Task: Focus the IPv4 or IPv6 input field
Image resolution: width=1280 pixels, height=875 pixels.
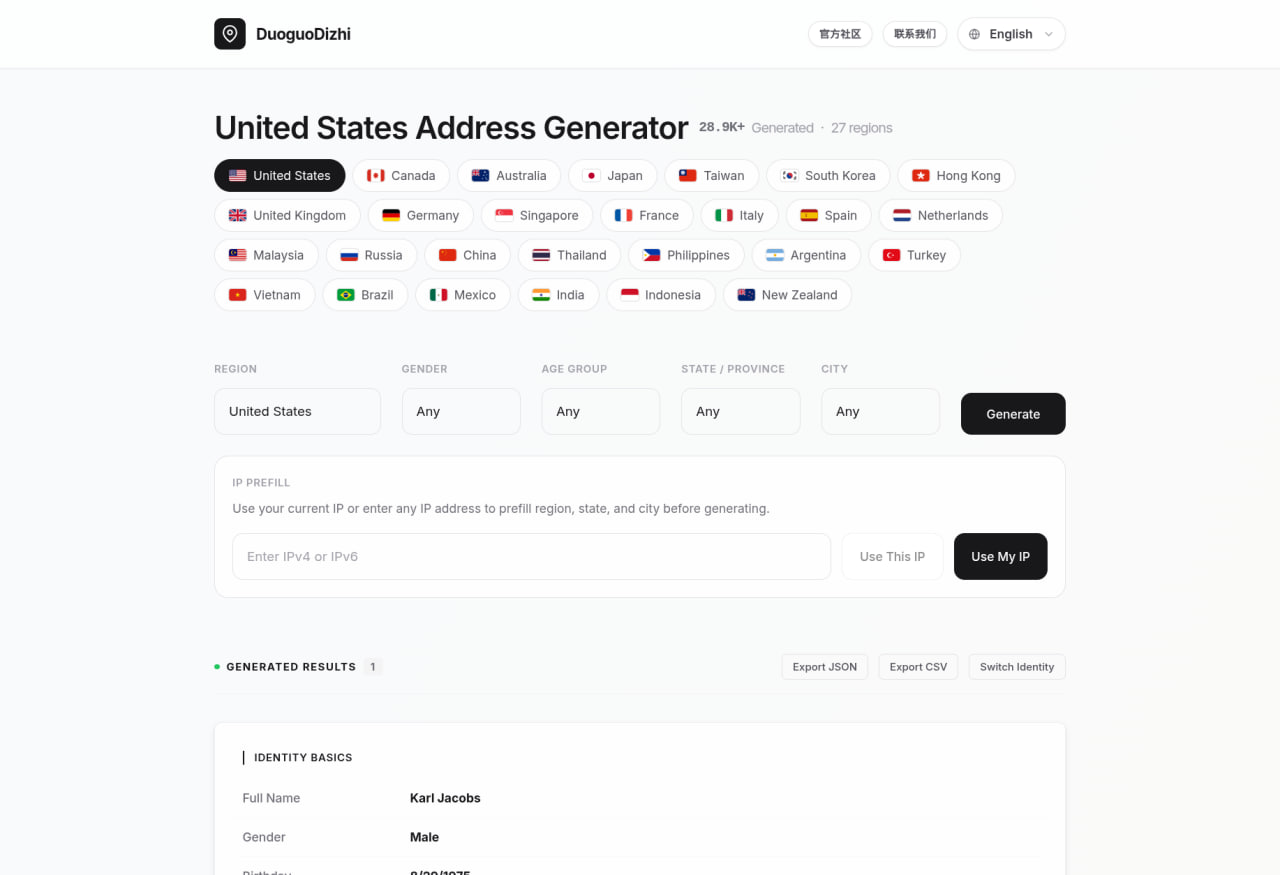Action: (x=531, y=556)
